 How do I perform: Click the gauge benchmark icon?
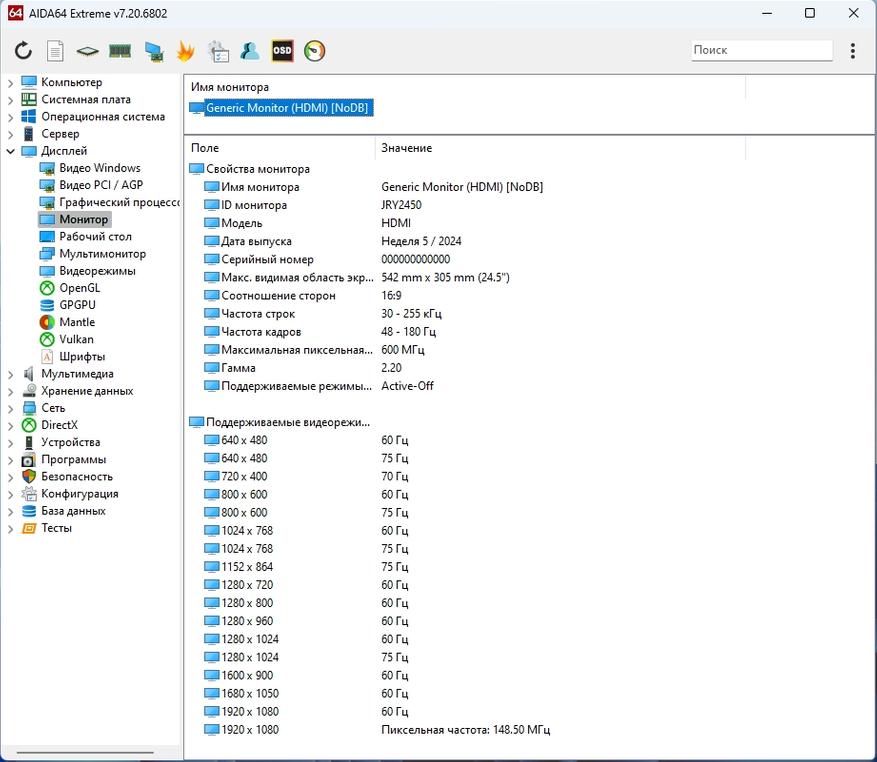[315, 51]
